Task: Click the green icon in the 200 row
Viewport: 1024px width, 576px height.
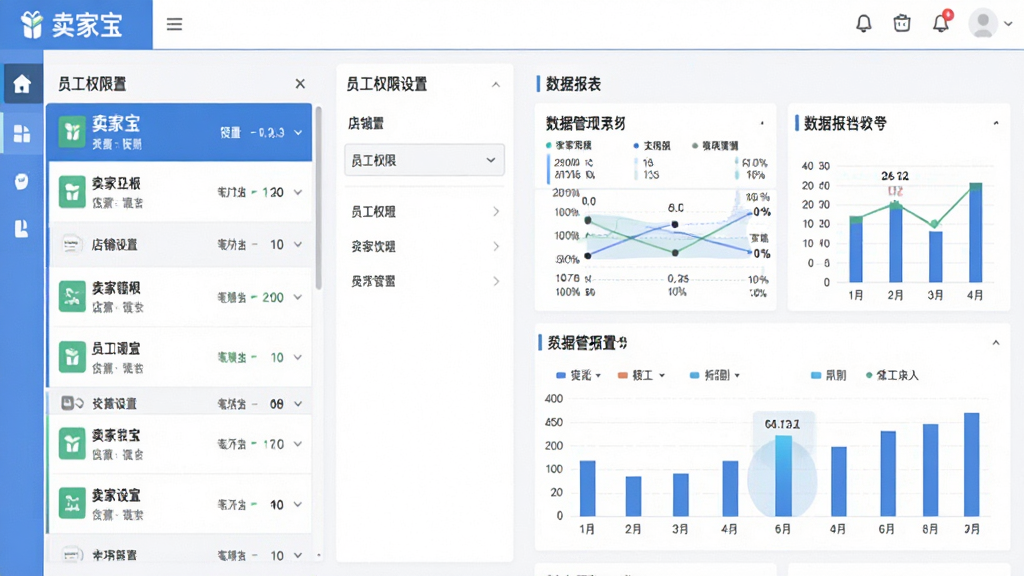Action: click(x=72, y=296)
